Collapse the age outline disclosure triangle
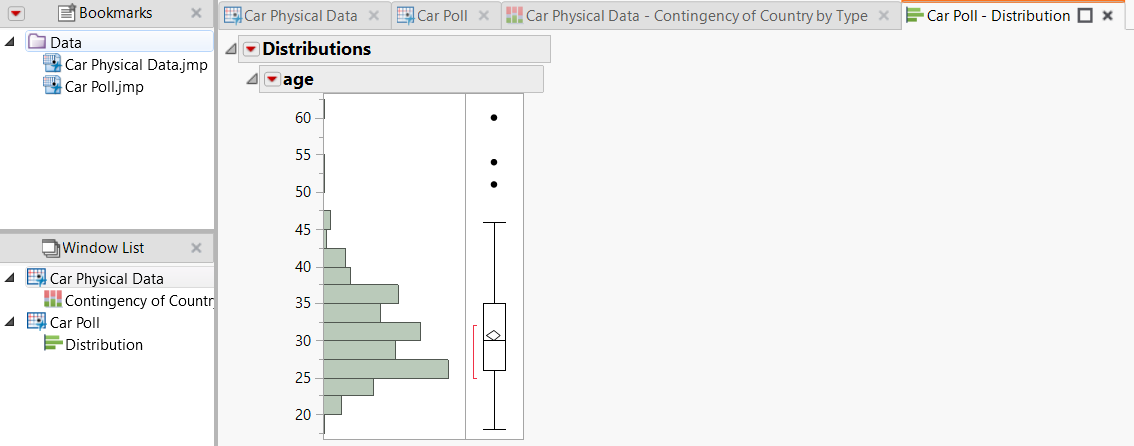Viewport: 1134px width, 446px height. coord(251,80)
